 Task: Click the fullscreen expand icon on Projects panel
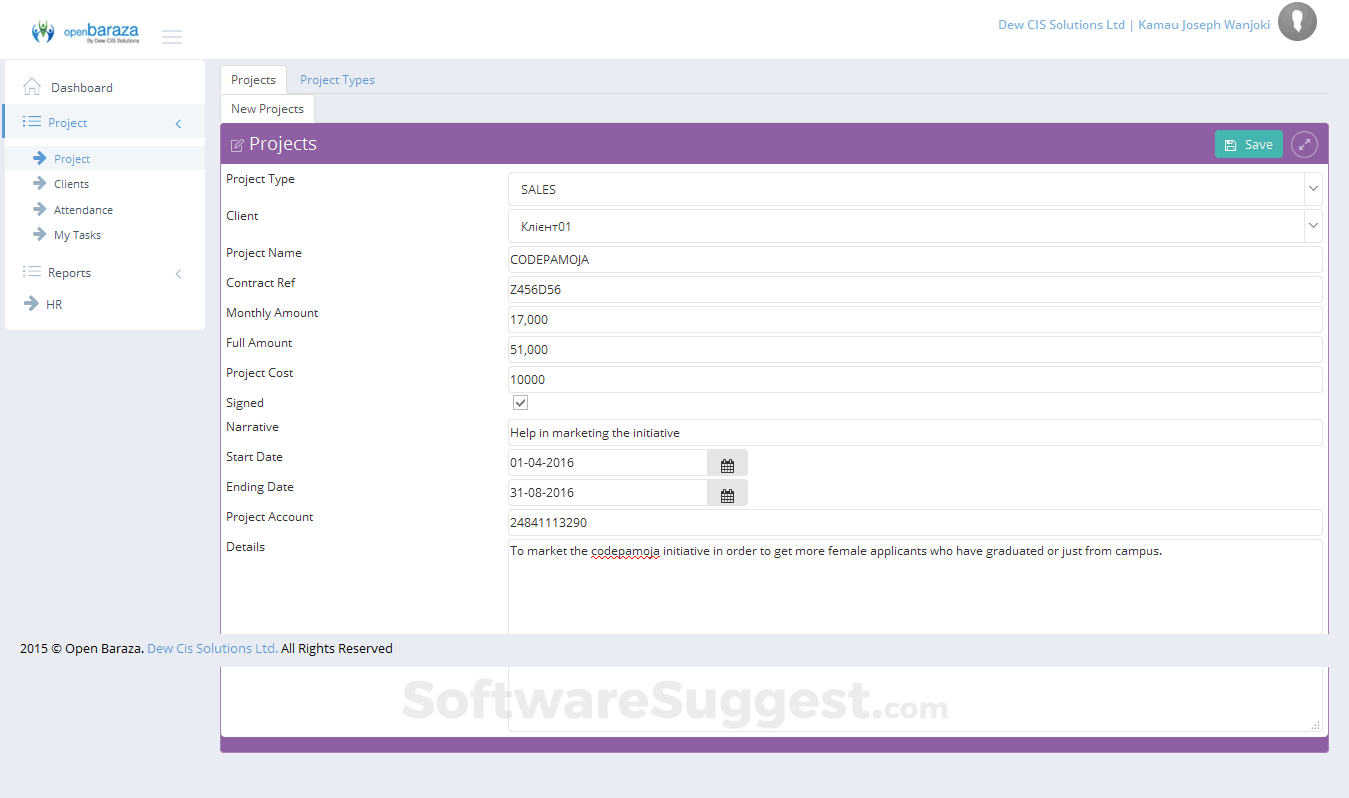click(x=1304, y=144)
